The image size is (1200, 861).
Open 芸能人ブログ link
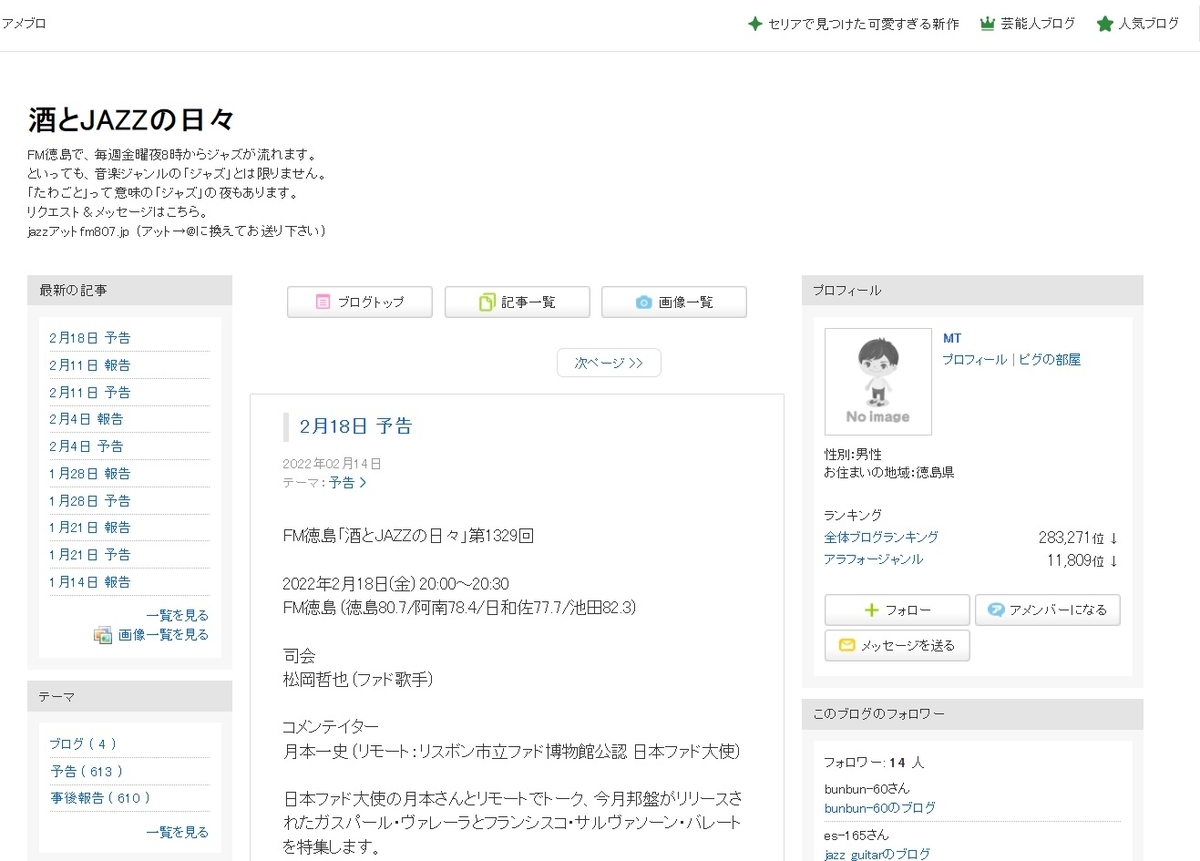click(x=1038, y=24)
